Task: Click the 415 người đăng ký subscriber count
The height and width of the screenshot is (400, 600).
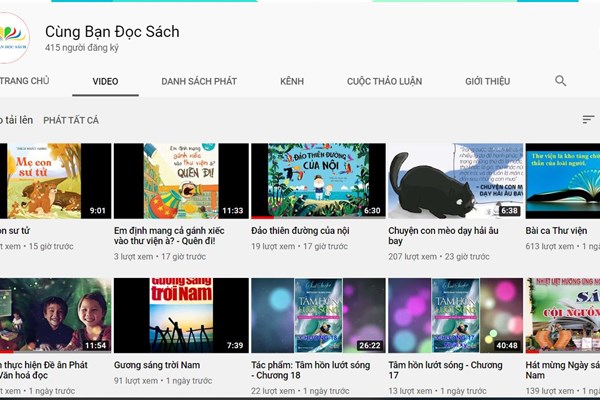Action: coord(82,48)
